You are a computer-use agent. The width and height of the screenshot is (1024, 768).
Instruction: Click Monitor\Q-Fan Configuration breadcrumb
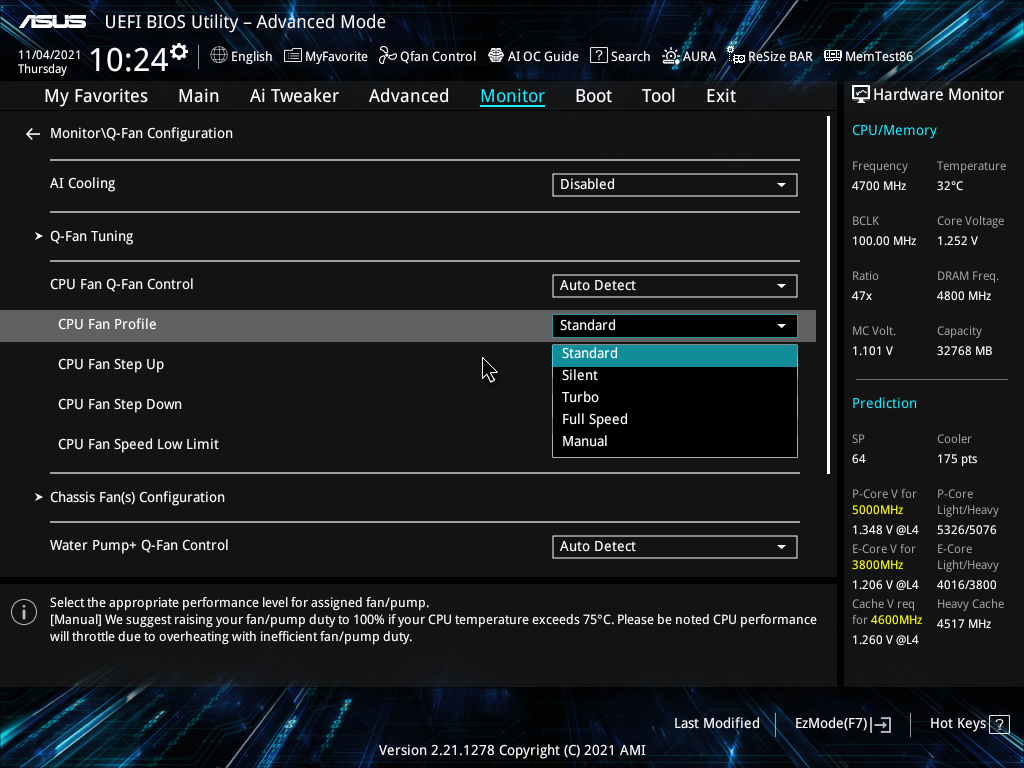click(x=141, y=133)
